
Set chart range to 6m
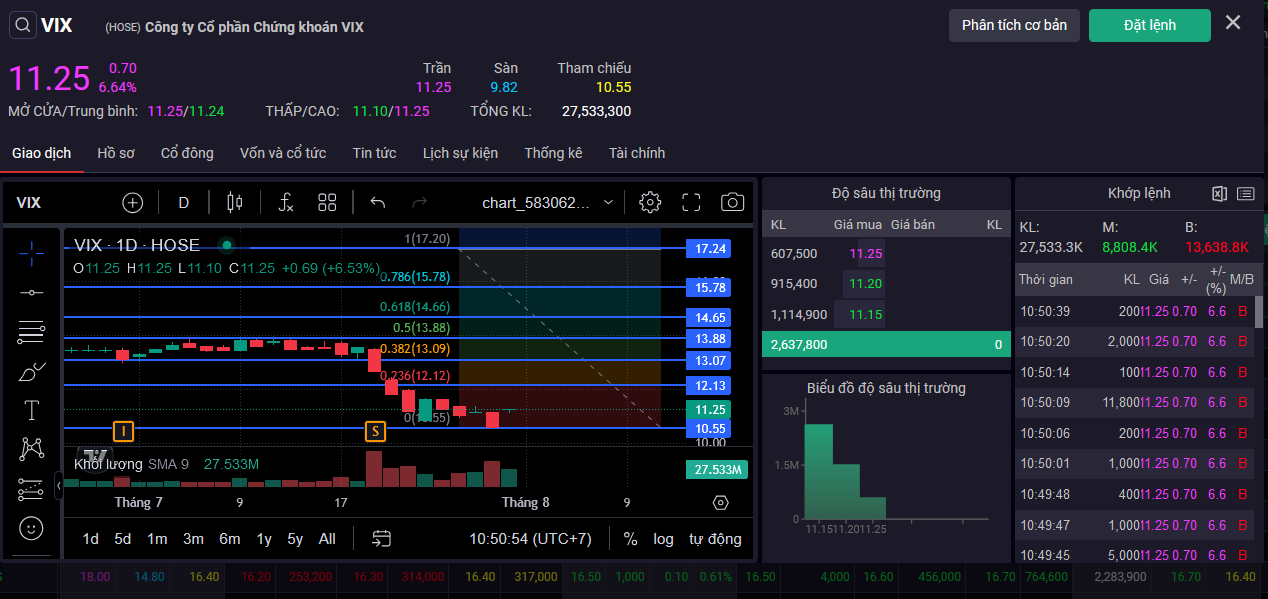(230, 539)
